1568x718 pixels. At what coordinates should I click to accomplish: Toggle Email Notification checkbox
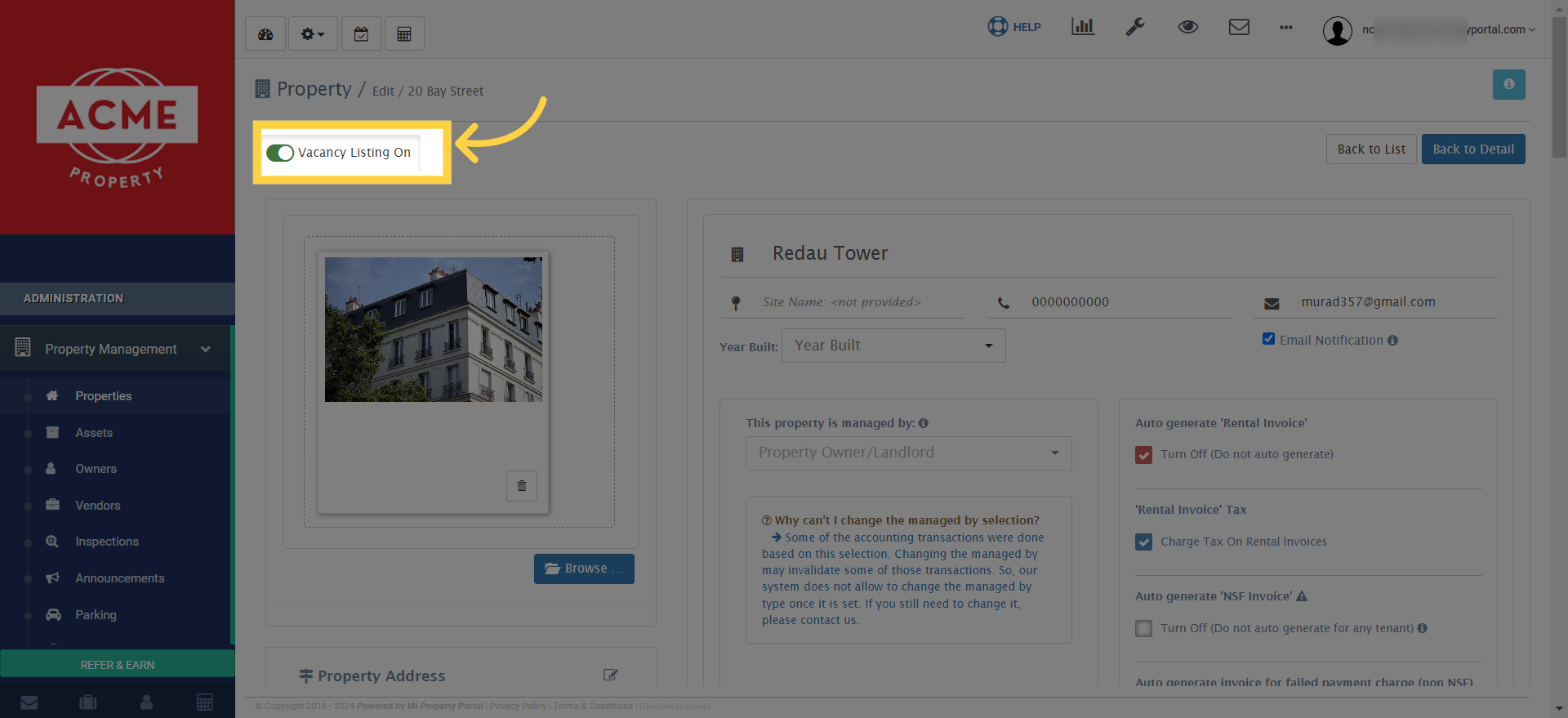pyautogui.click(x=1268, y=339)
